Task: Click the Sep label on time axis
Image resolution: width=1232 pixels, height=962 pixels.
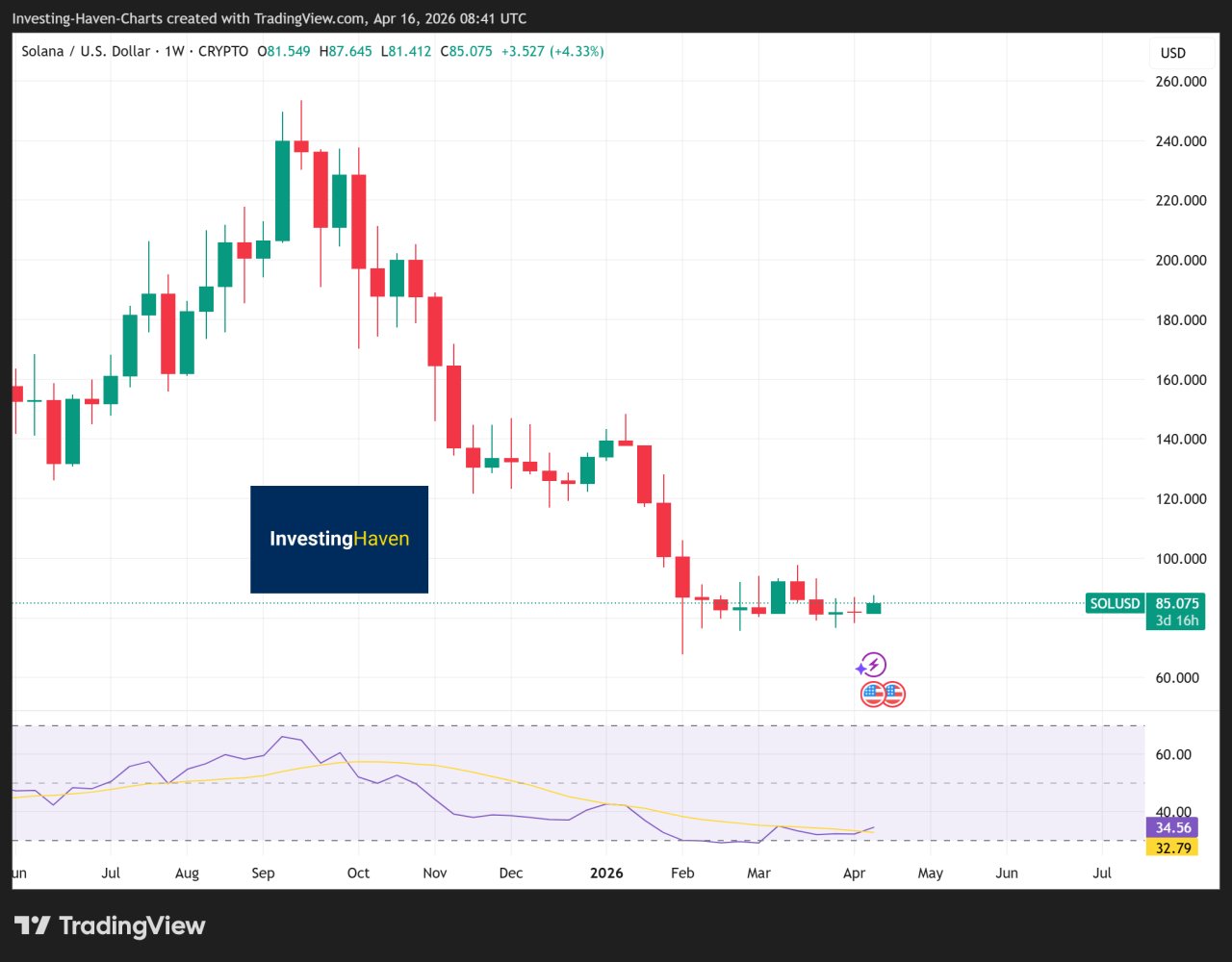Action: pos(263,873)
